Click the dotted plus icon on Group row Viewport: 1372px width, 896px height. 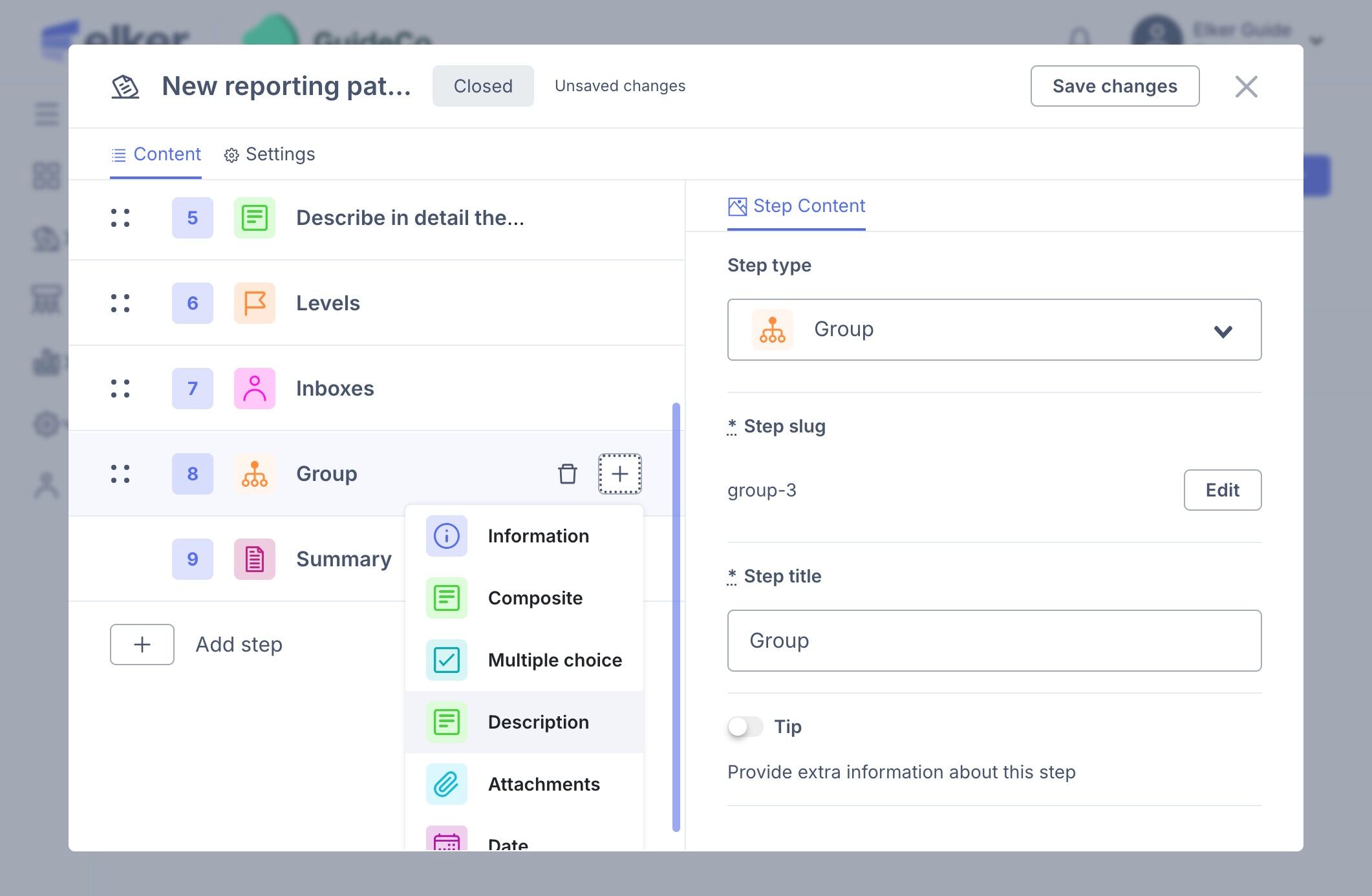pyautogui.click(x=619, y=474)
